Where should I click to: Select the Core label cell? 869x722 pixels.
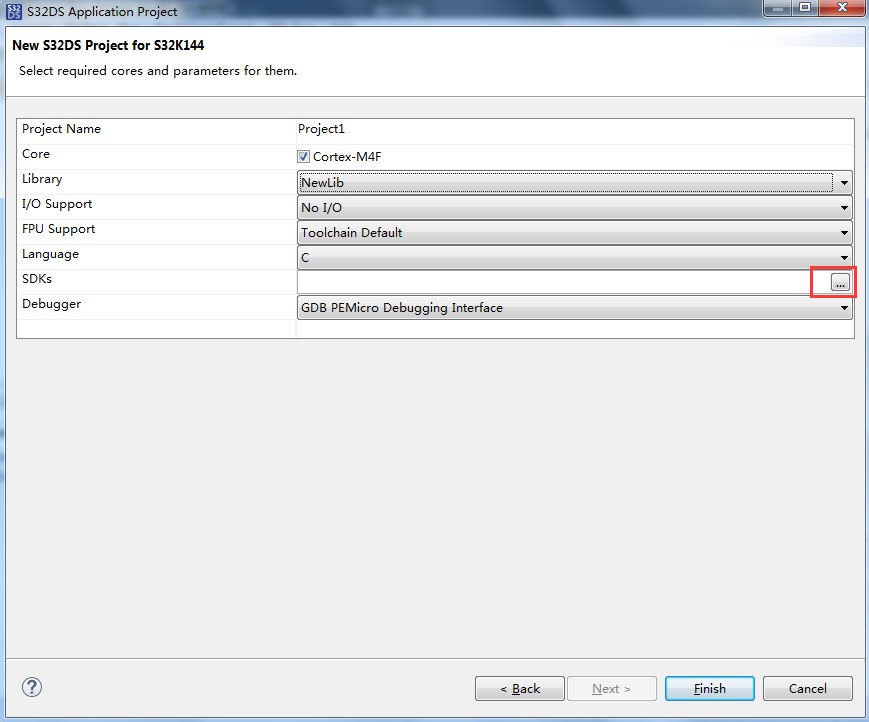(x=156, y=157)
